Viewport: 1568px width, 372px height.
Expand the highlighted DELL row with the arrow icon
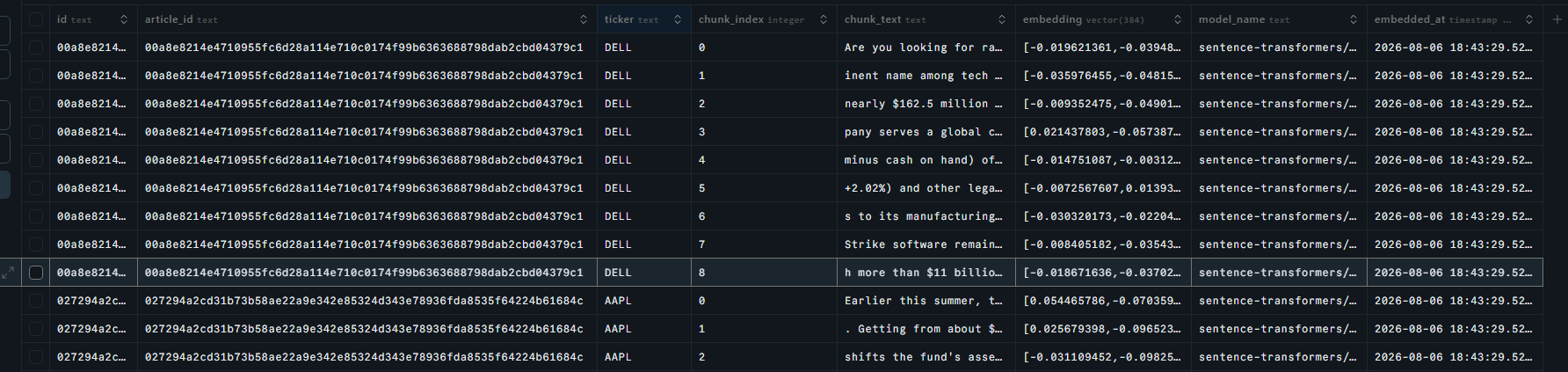click(8, 273)
